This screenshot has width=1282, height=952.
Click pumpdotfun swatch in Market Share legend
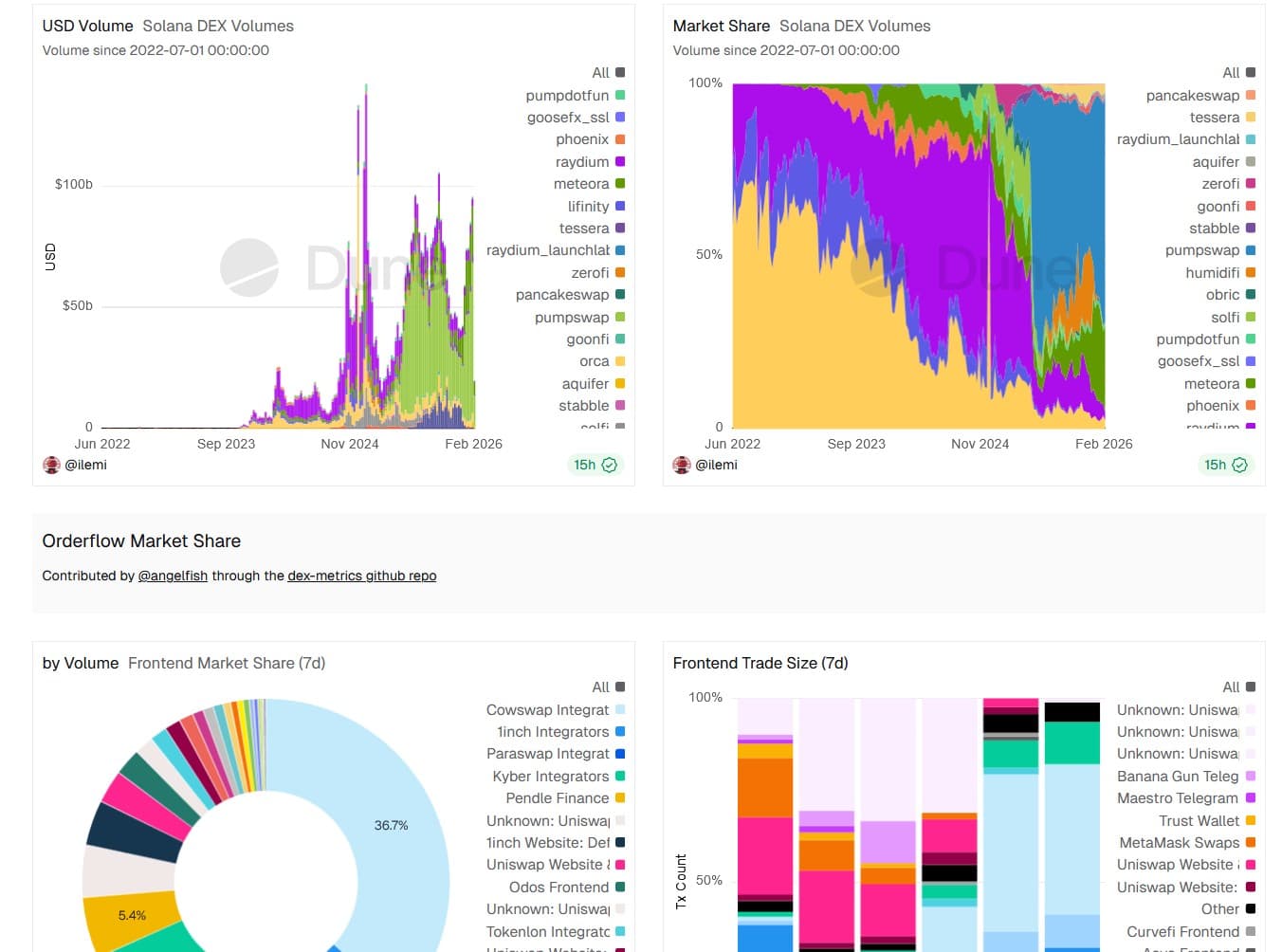pos(1251,339)
